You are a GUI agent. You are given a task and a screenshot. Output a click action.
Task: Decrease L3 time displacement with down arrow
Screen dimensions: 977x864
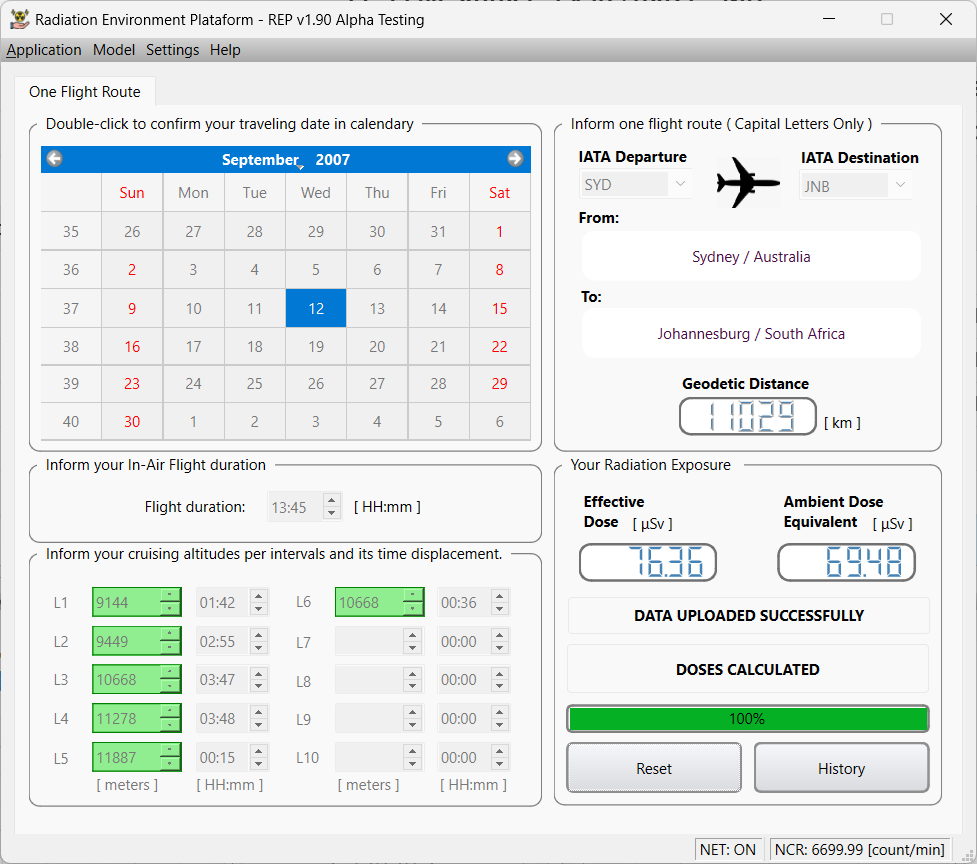point(258,686)
